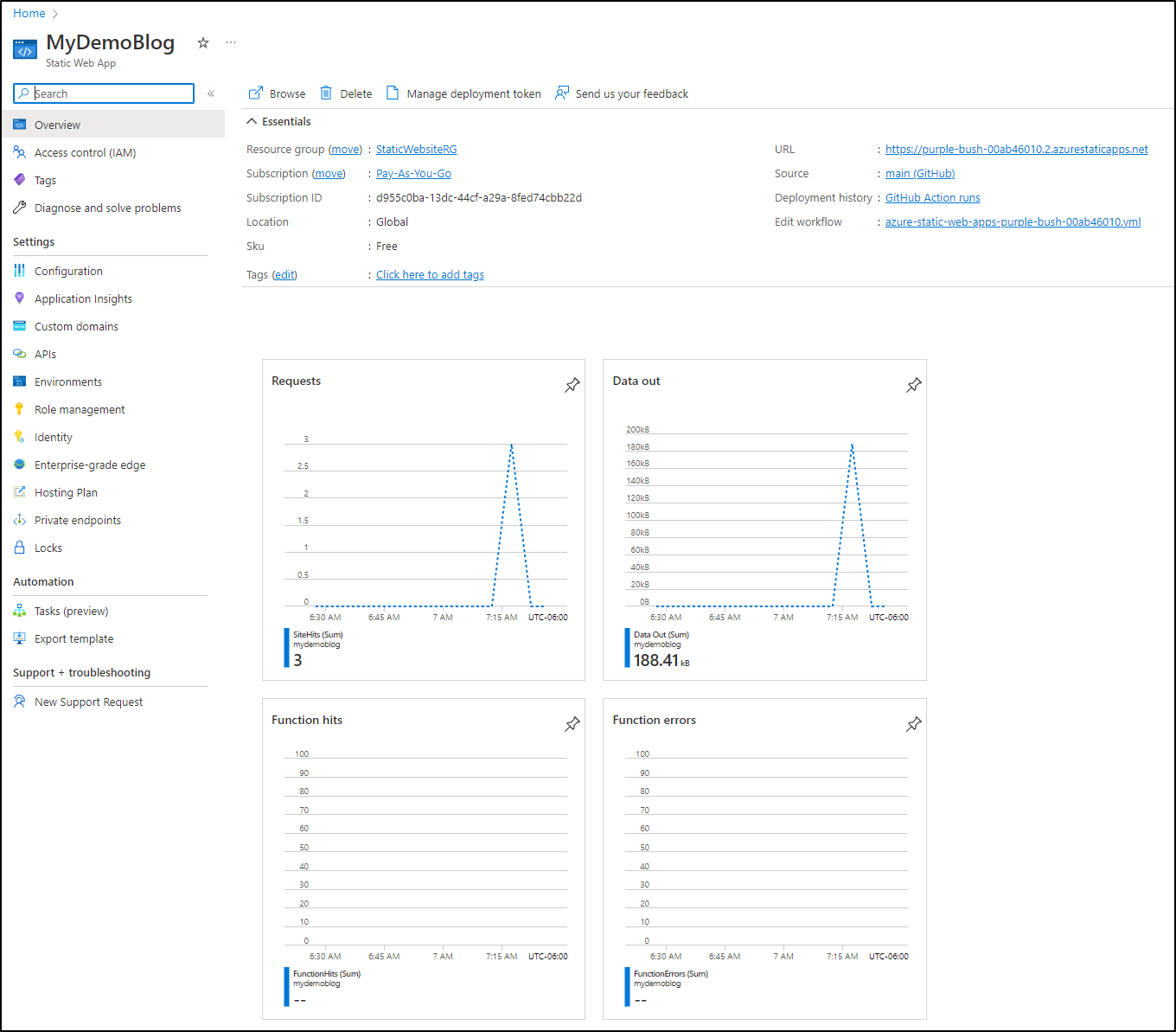
Task: Click the 188.41 kB Data Out value
Action: [x=661, y=661]
